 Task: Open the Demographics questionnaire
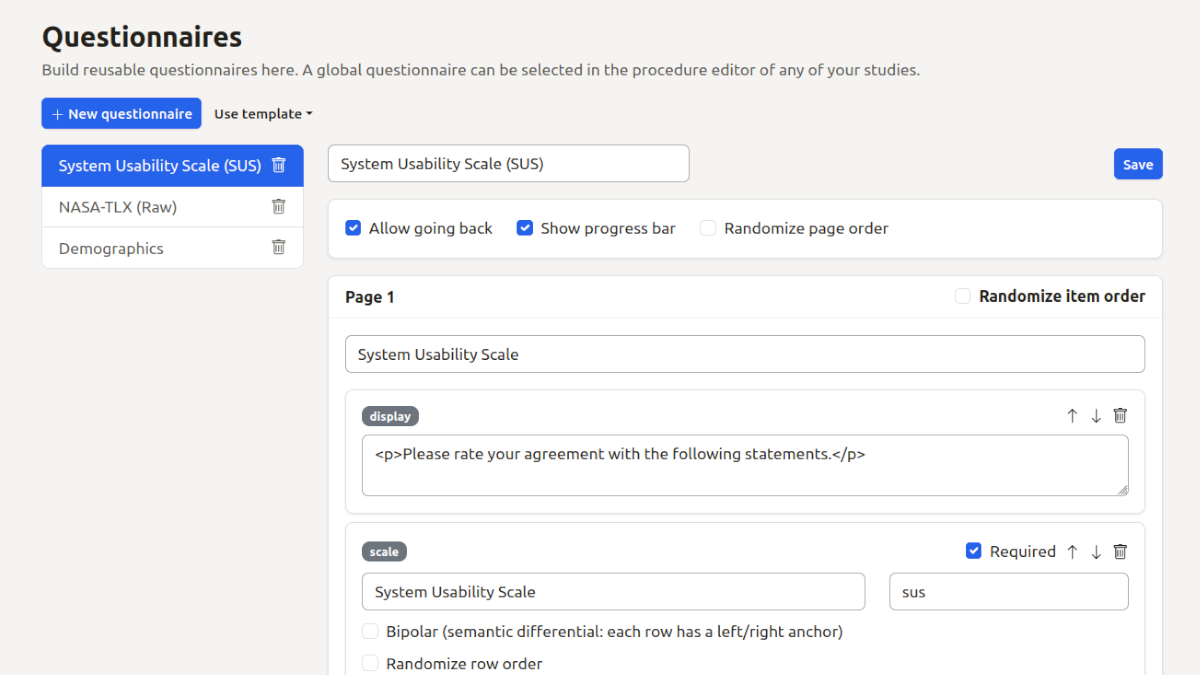(172, 248)
